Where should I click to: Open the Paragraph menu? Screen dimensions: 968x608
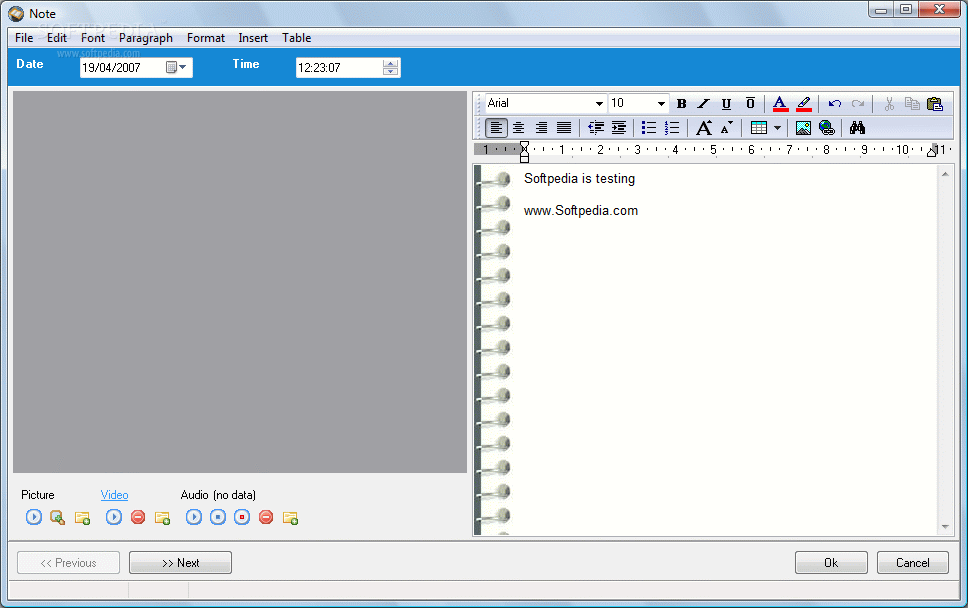[146, 38]
